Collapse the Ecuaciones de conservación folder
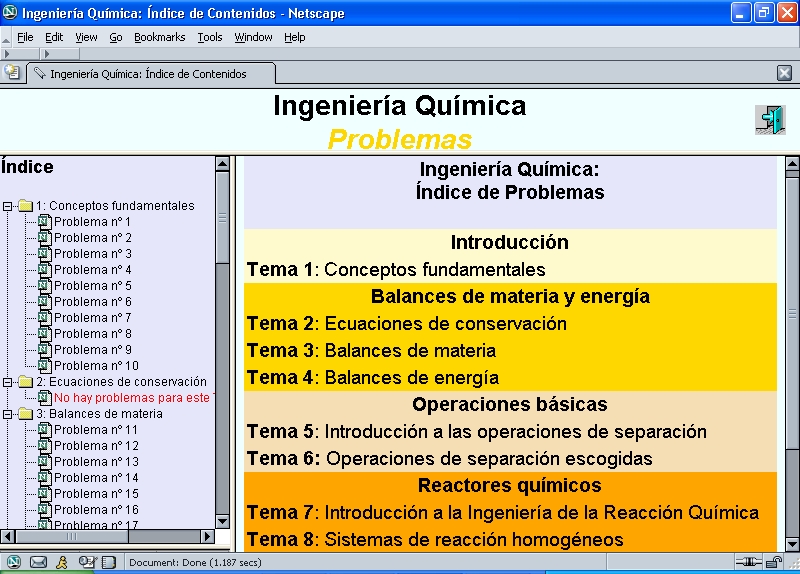This screenshot has height=574, width=800. coord(8,382)
